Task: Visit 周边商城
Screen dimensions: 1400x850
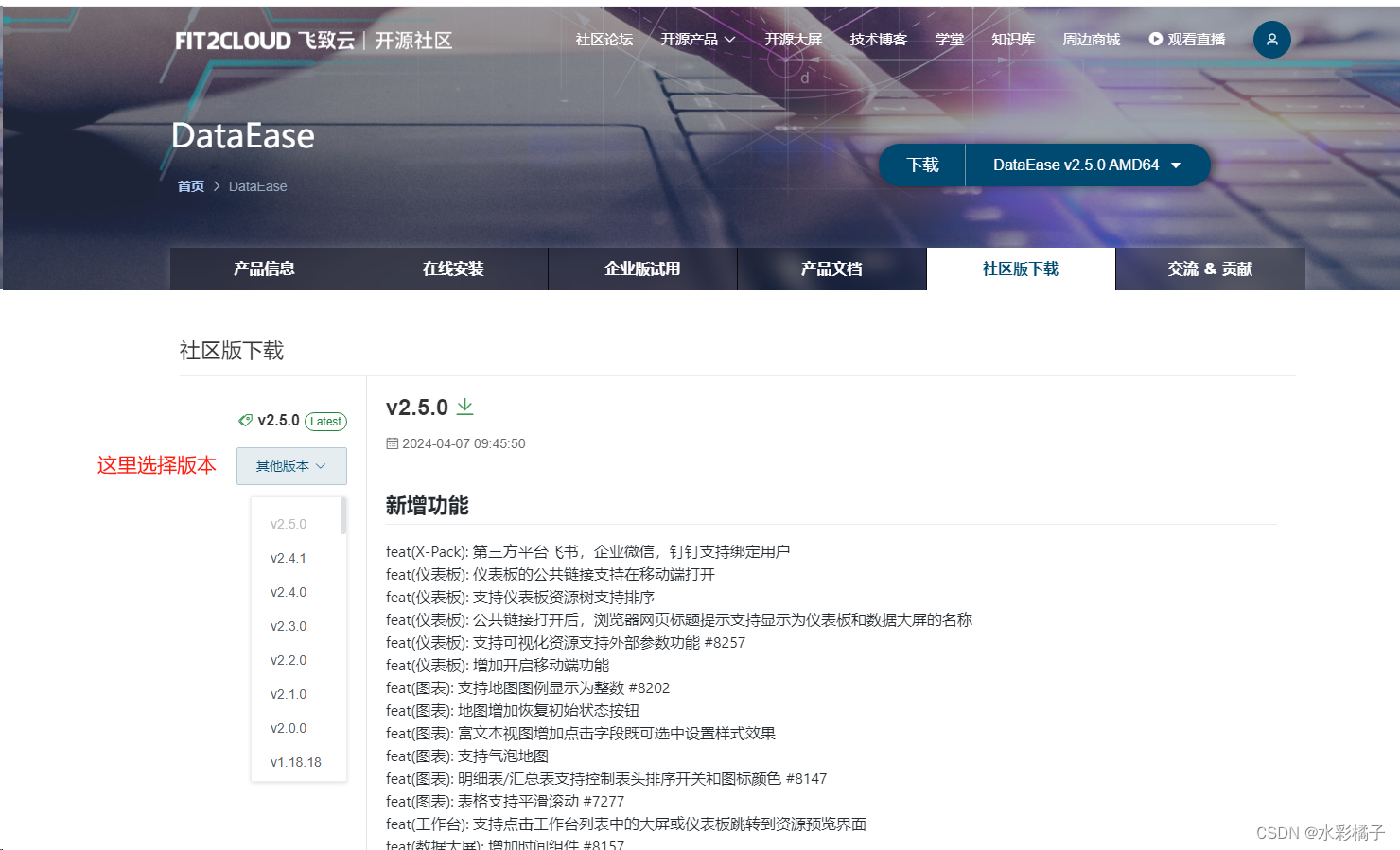Action: click(x=1091, y=40)
